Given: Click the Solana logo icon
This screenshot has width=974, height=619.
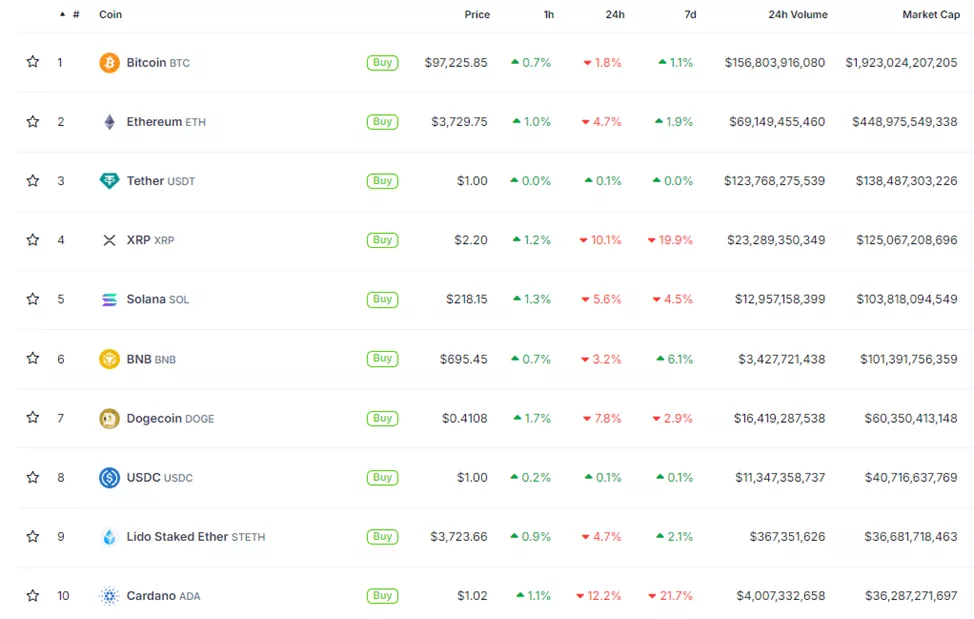Looking at the screenshot, I should point(109,299).
